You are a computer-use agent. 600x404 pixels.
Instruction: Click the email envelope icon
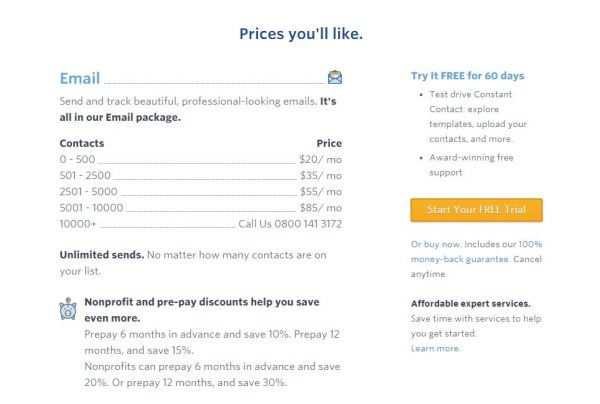[335, 77]
